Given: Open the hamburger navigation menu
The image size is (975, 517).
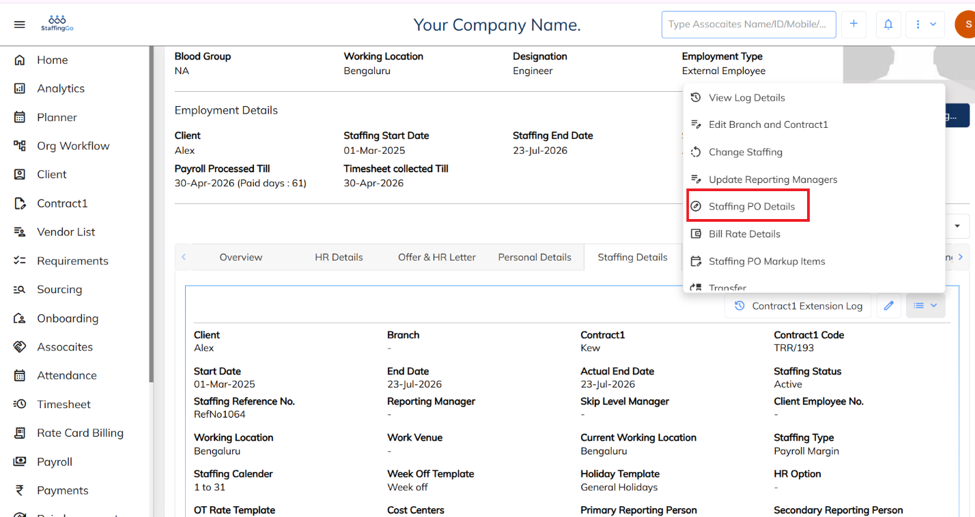Looking at the screenshot, I should tap(19, 24).
